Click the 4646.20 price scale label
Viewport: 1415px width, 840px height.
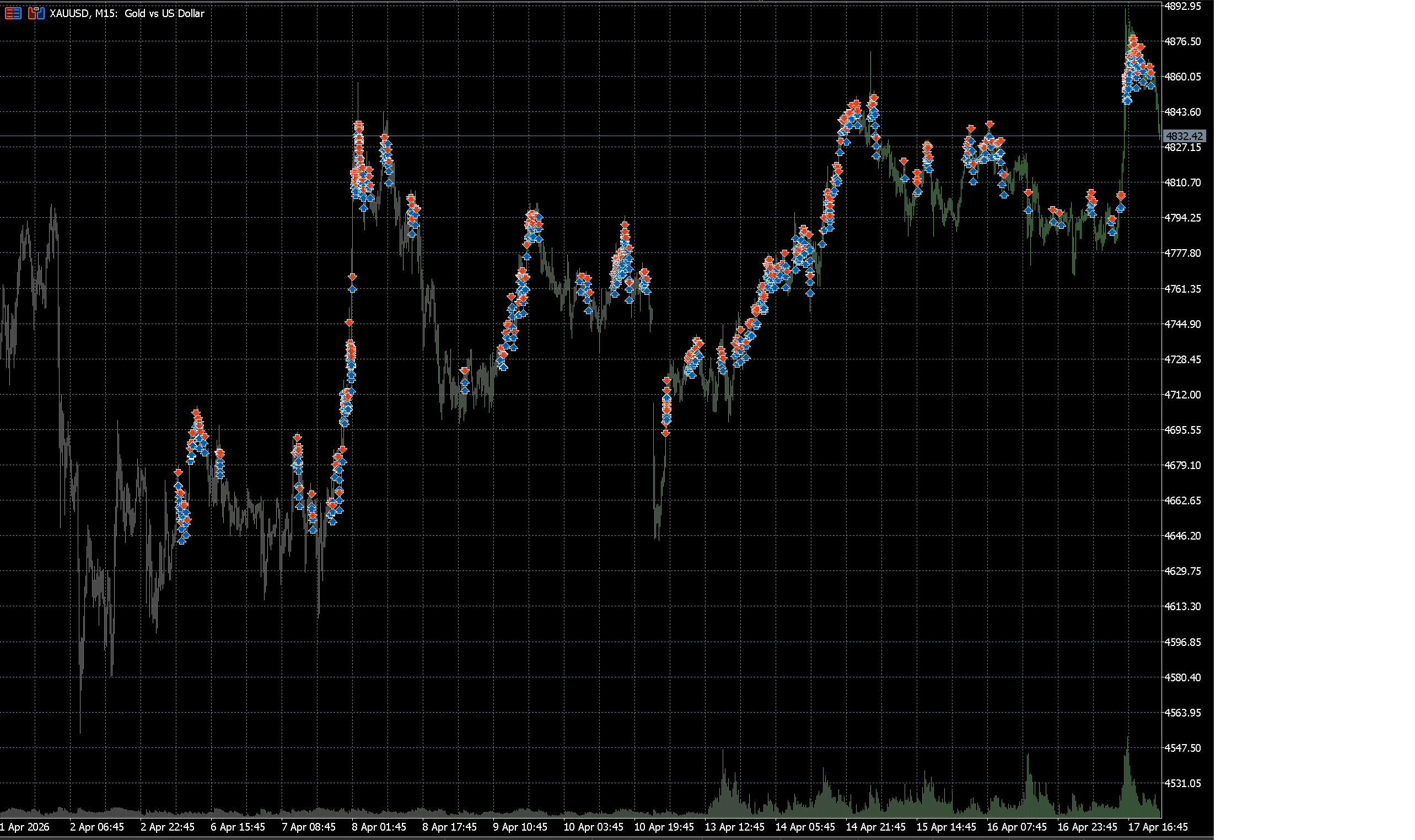click(x=1182, y=535)
